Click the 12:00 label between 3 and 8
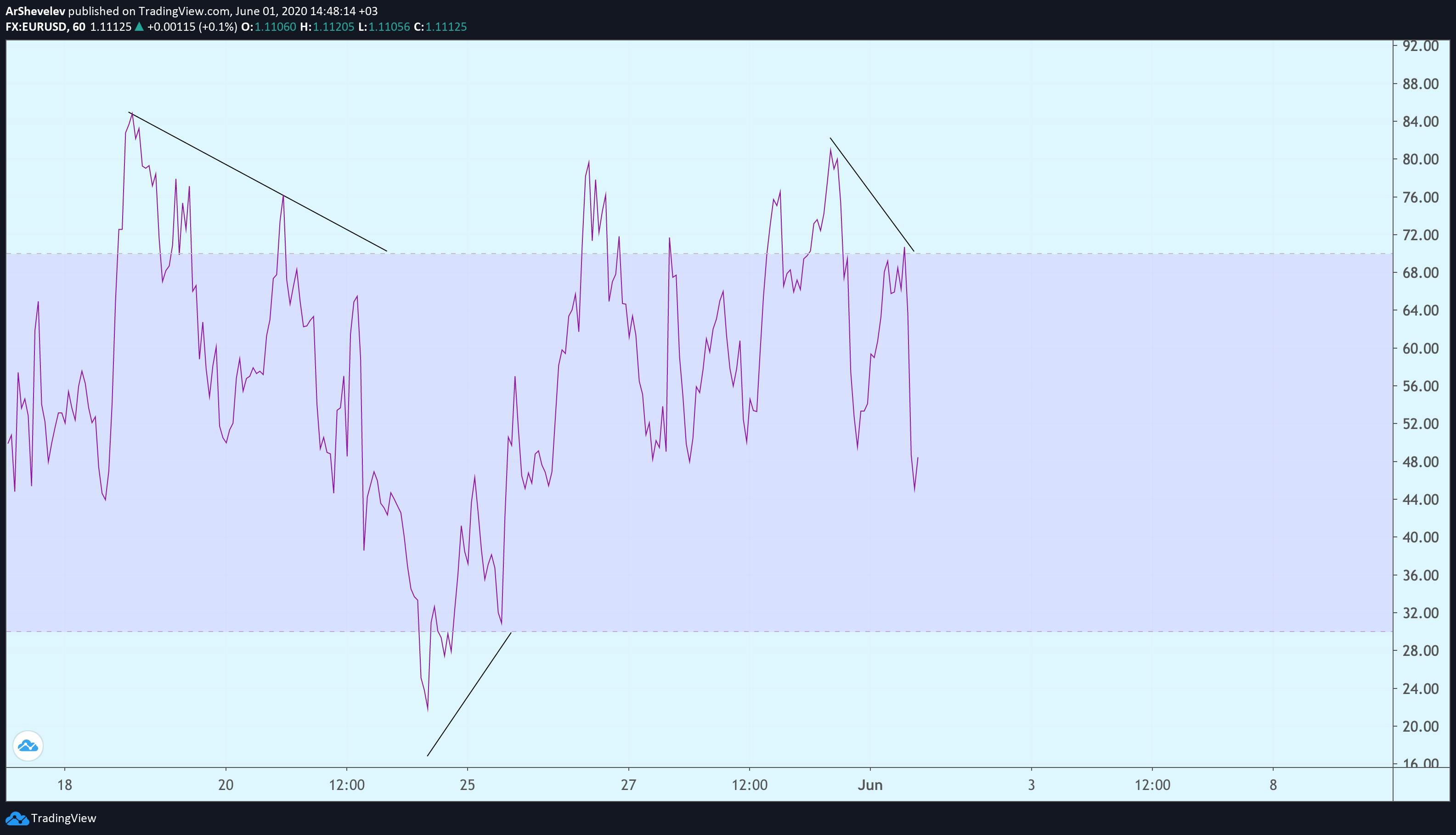 pyautogui.click(x=1153, y=785)
